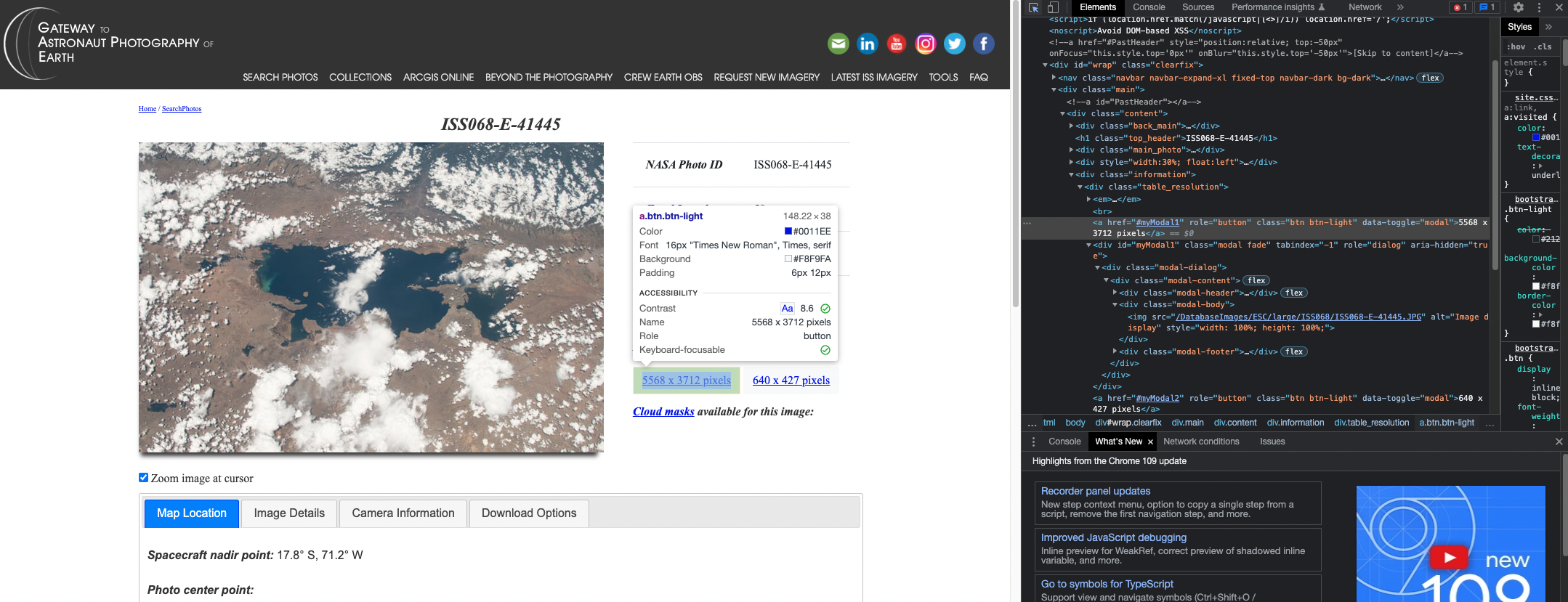Open the YouTube icon in the site header

(x=897, y=44)
